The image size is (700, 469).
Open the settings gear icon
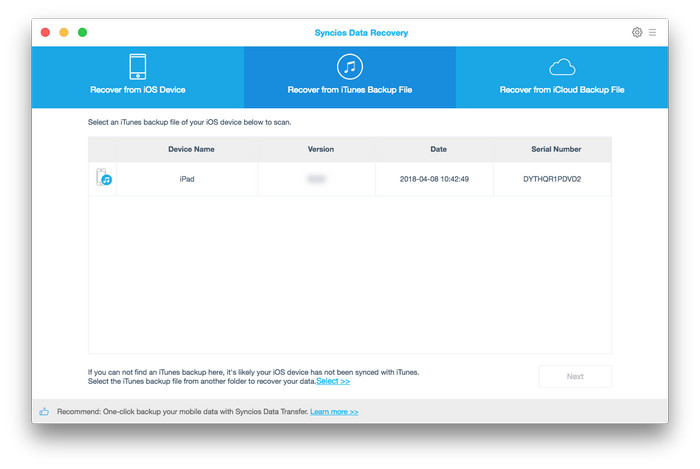point(637,32)
